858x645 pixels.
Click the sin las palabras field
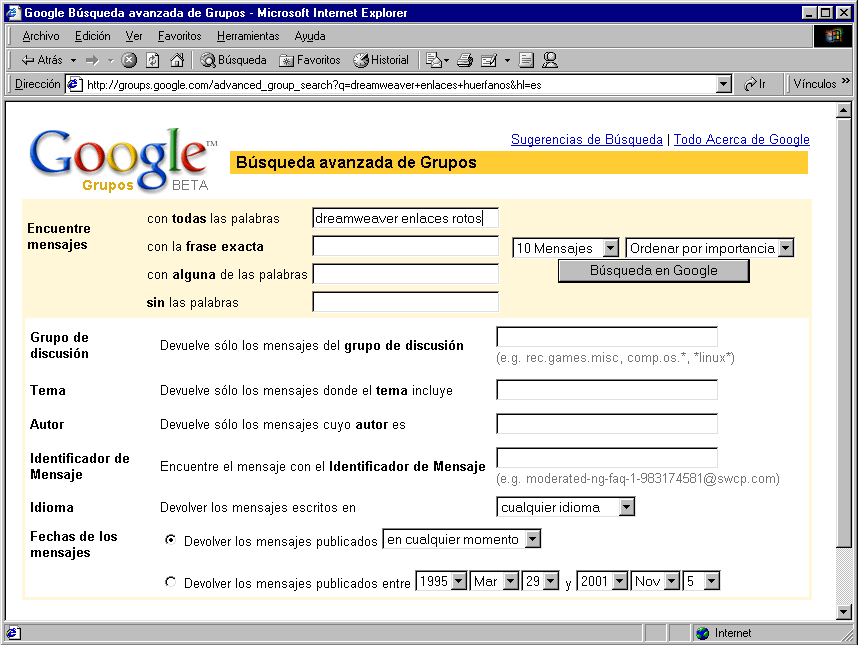click(405, 302)
